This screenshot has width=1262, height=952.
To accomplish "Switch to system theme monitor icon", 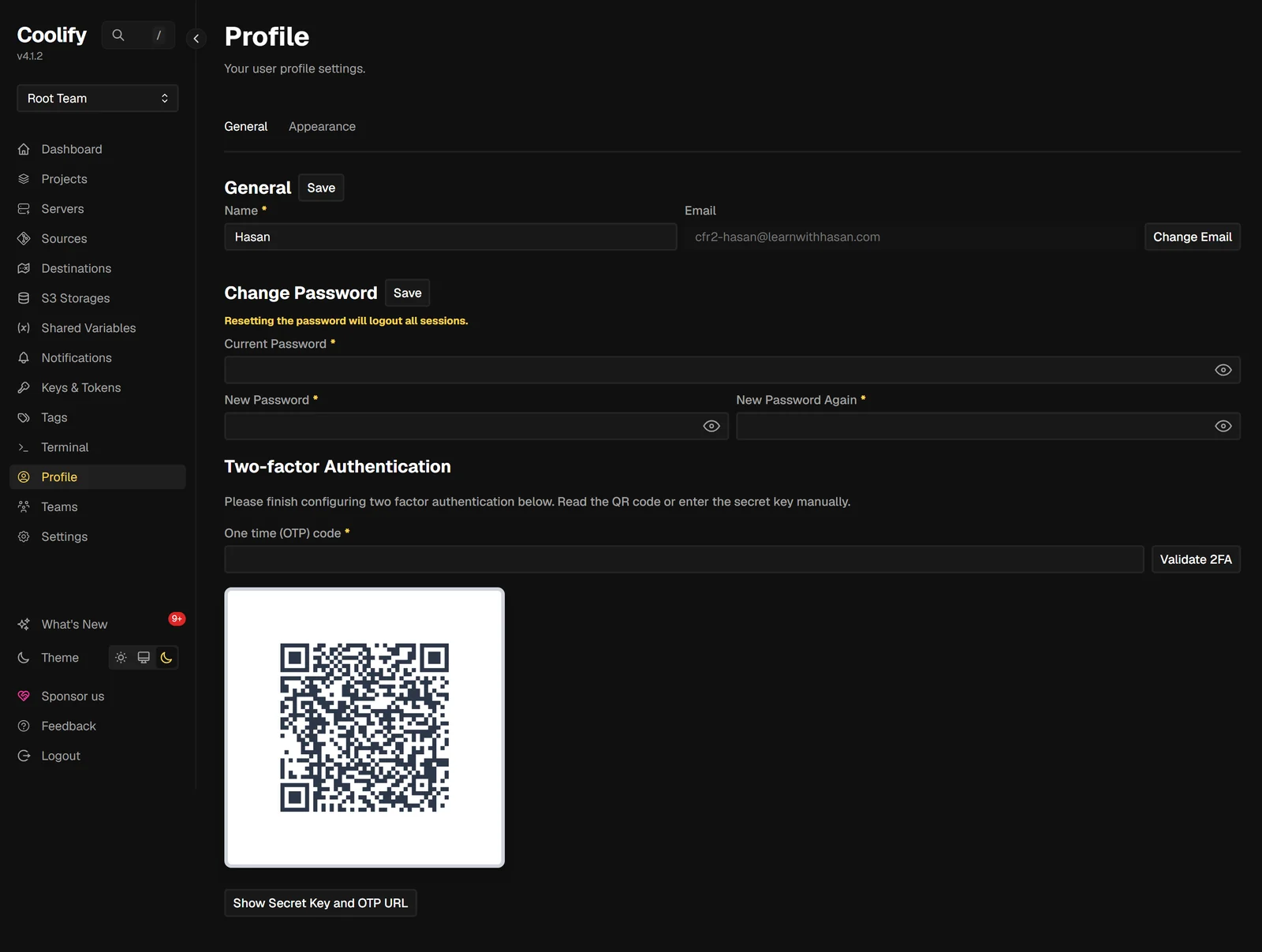I will tap(144, 658).
